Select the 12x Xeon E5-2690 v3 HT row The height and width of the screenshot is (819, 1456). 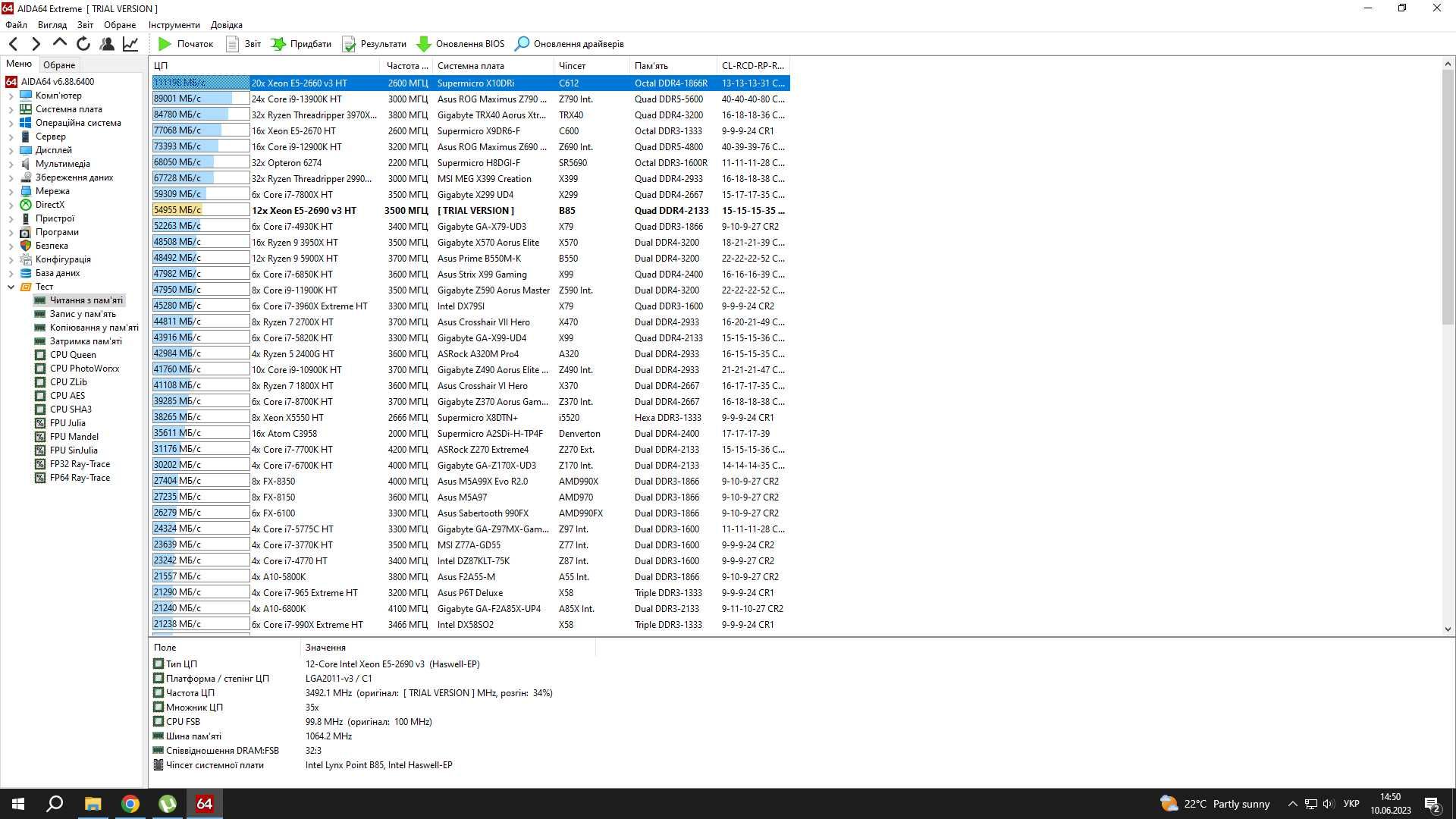470,211
